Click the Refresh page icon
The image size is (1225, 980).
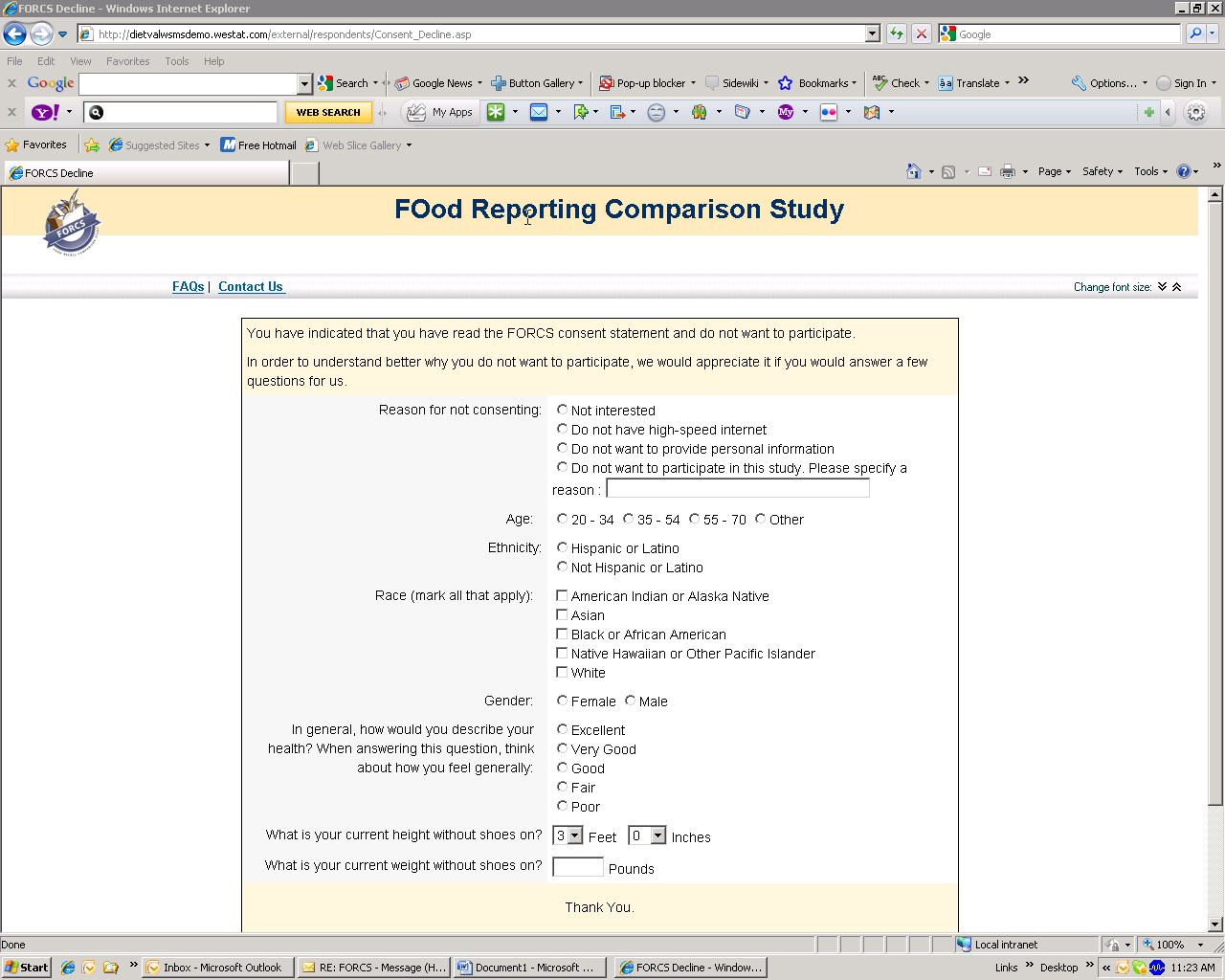tap(897, 34)
